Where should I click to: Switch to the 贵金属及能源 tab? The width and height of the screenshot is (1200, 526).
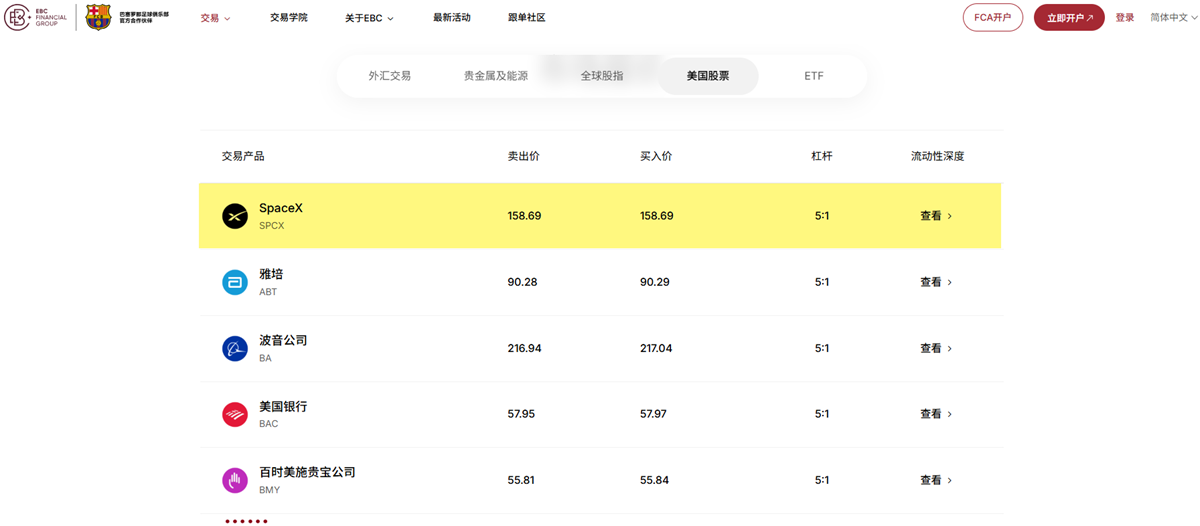pyautogui.click(x=496, y=76)
